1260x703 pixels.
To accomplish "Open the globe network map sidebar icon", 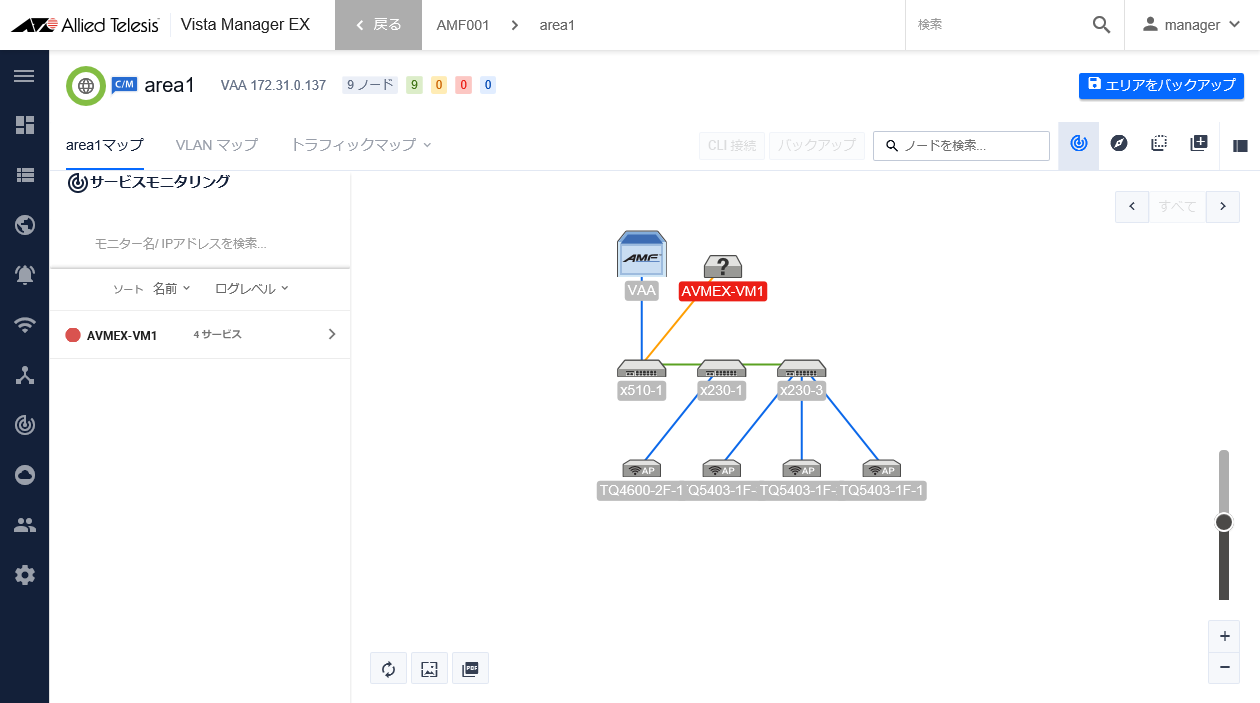I will point(25,225).
